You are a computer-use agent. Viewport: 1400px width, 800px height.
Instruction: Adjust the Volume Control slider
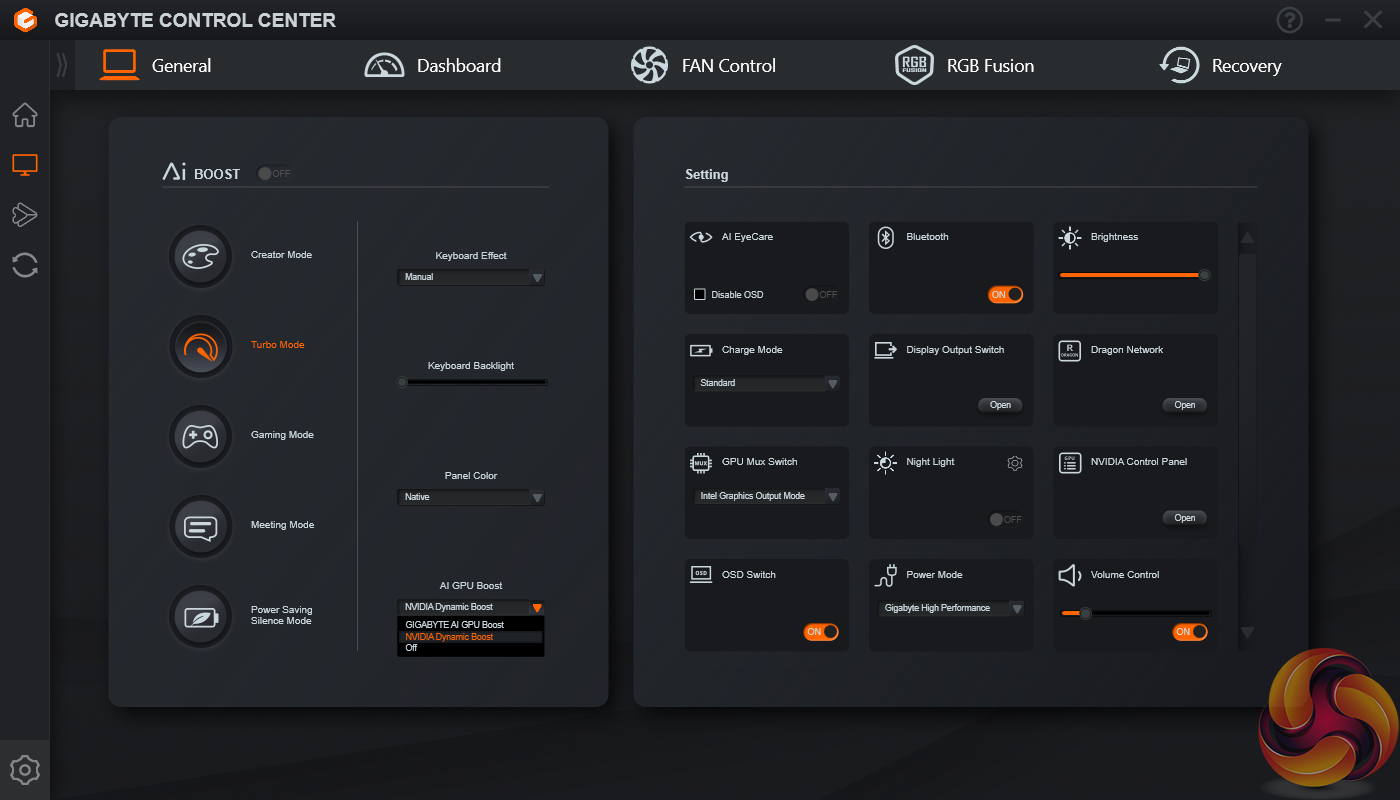(1135, 613)
